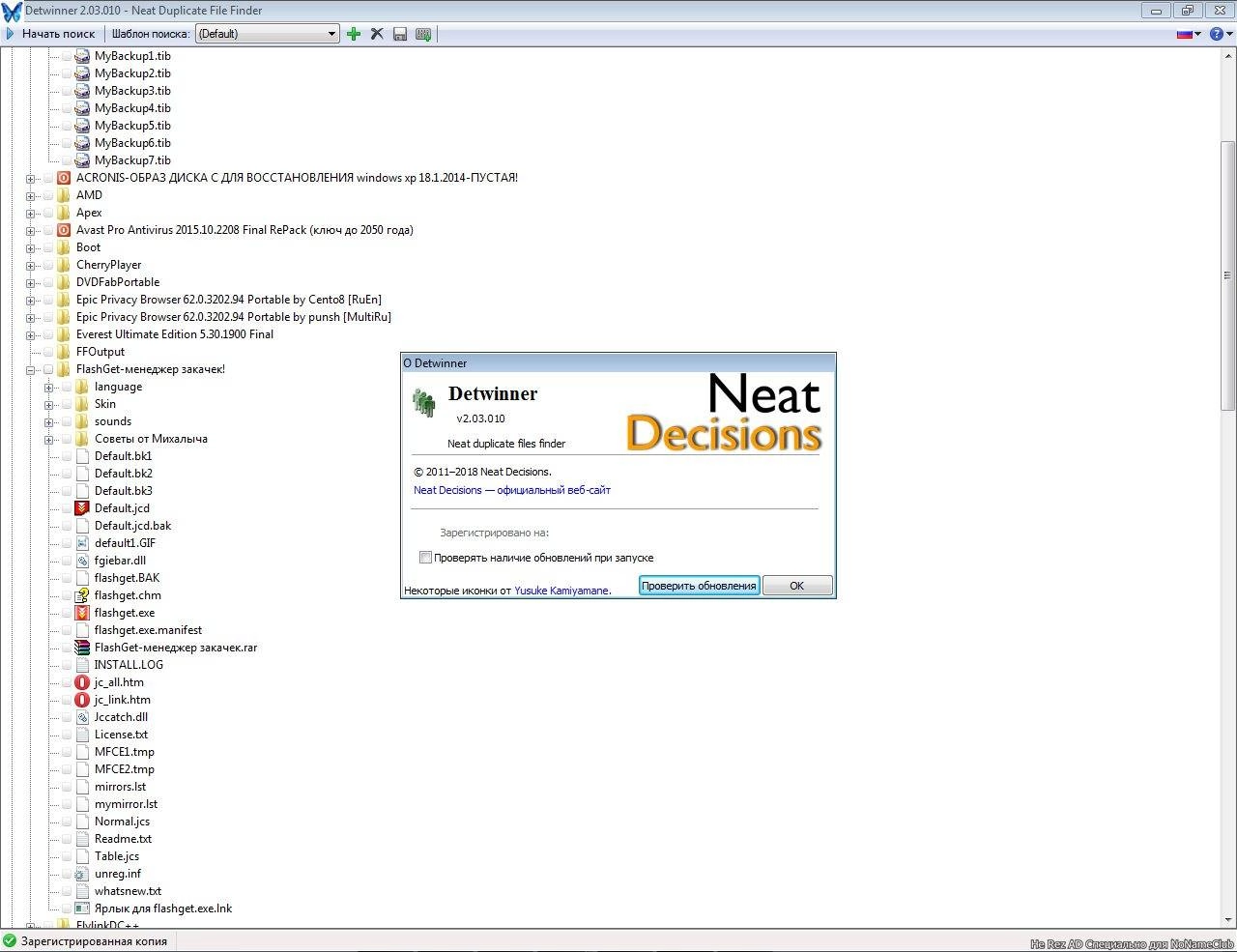
Task: Click the vertical scrollbar thumb
Action: (x=1228, y=275)
